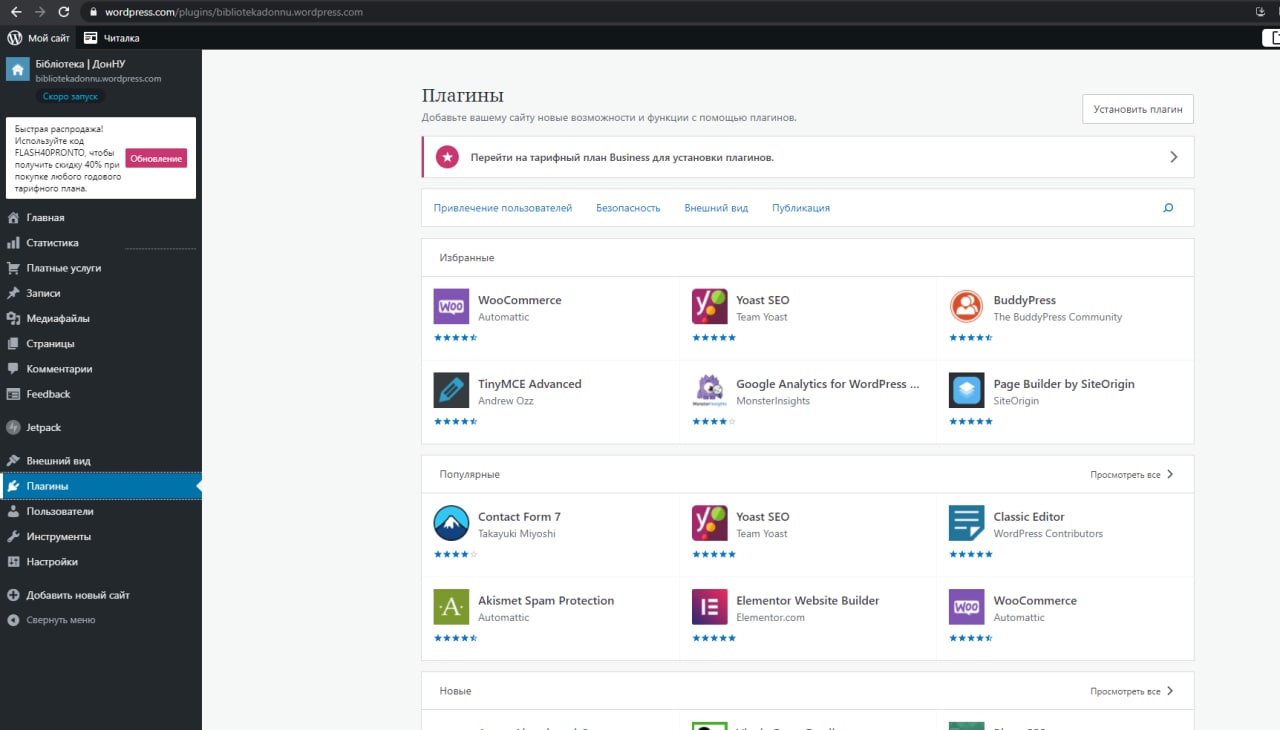Click the Читалка reader icon
Viewport: 1280px width, 730px height.
point(91,38)
